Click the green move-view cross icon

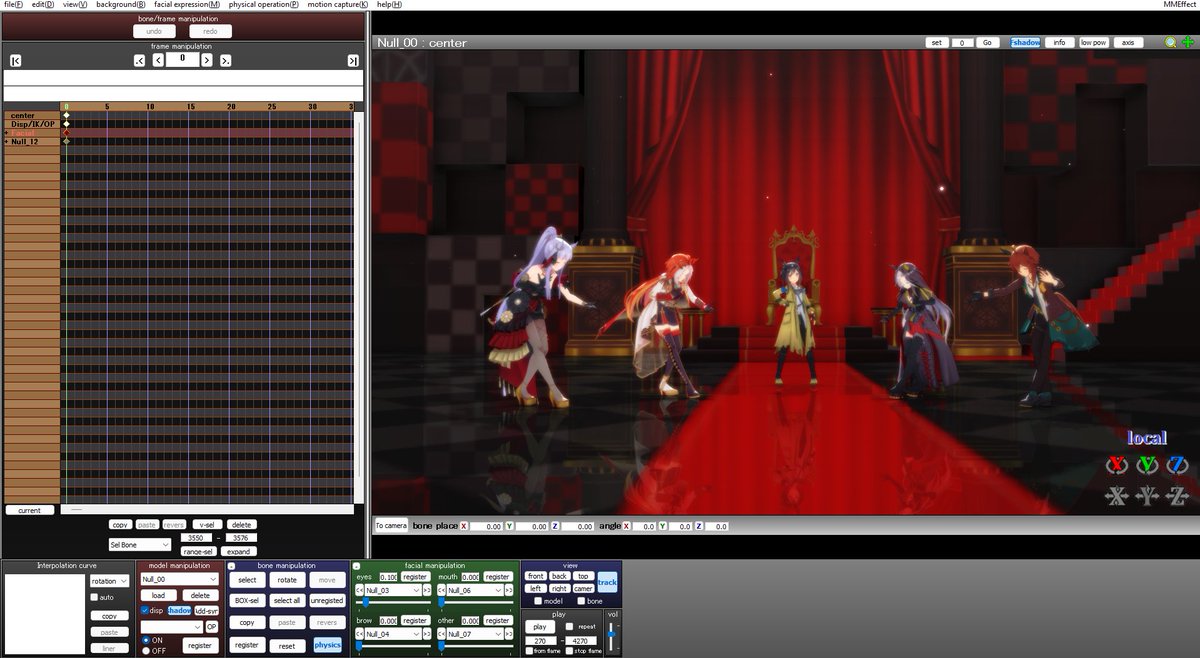[1187, 43]
